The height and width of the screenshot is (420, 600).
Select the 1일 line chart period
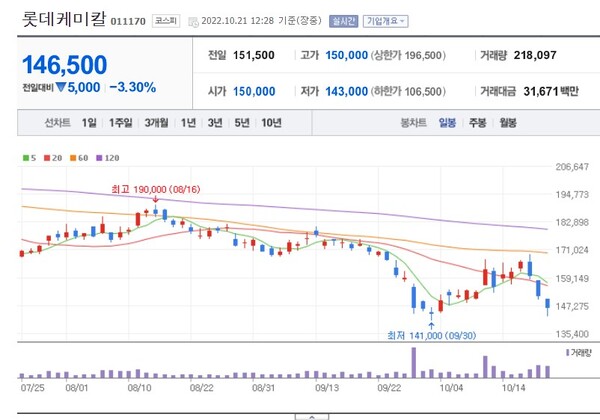pyautogui.click(x=90, y=123)
